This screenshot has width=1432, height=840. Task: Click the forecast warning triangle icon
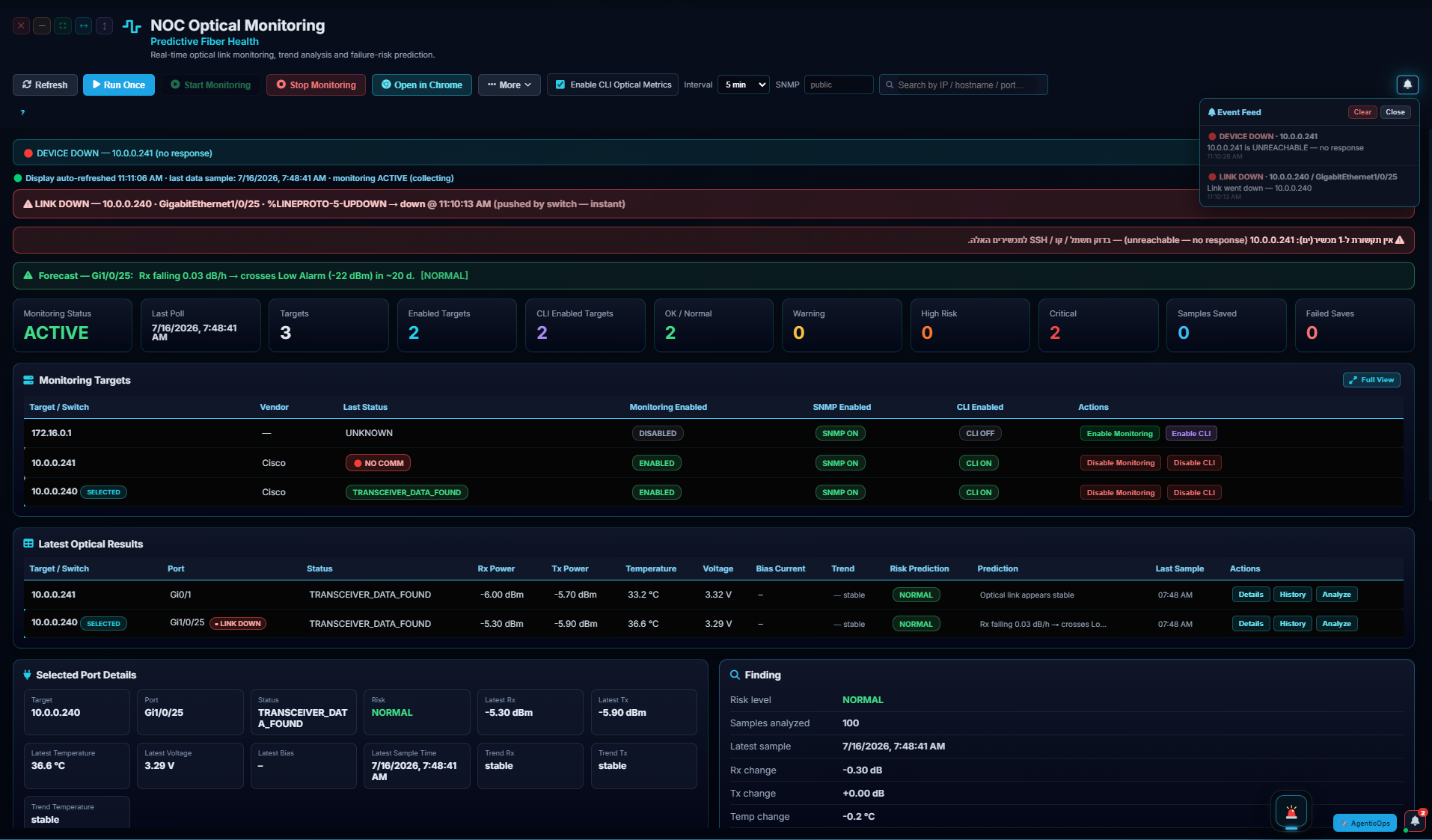(28, 276)
